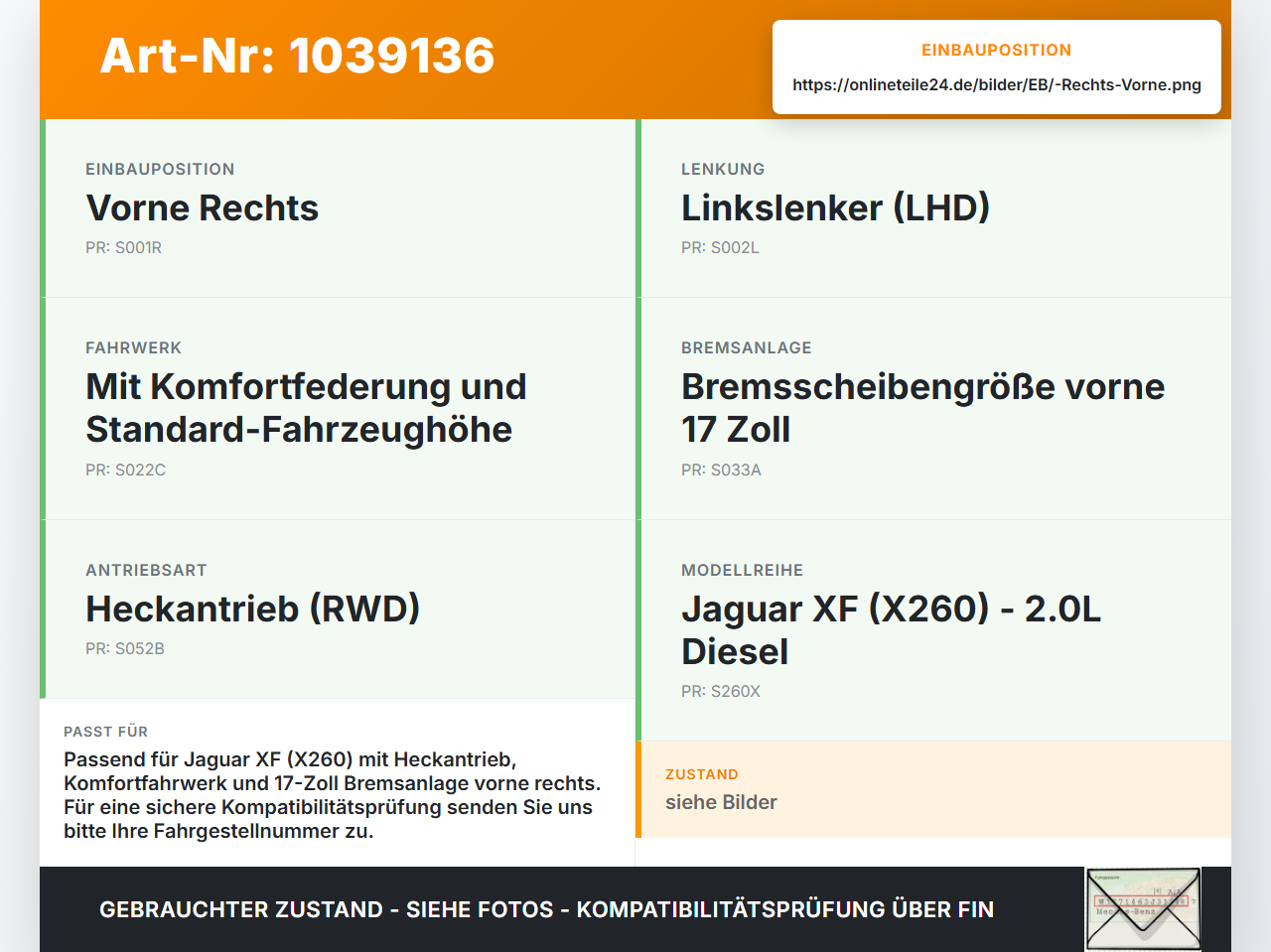The image size is (1271, 952).
Task: Click the PR: S001R code
Action: click(124, 247)
